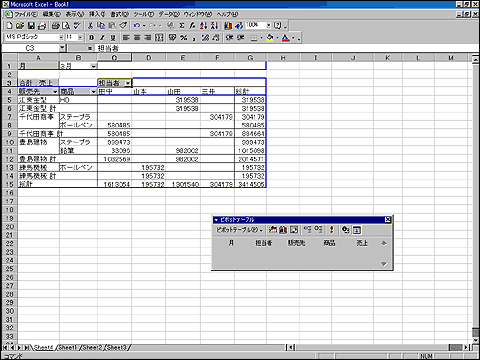The height and width of the screenshot is (360, 480).
Task: Open the 担当者 field dropdown in C3
Action: (x=128, y=83)
